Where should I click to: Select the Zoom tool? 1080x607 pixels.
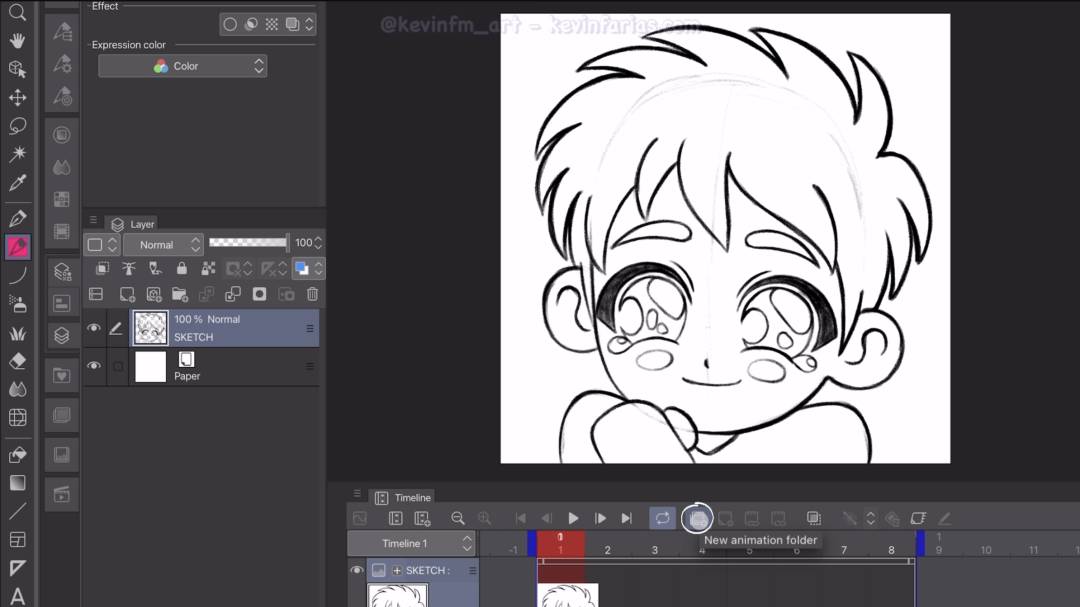(17, 14)
